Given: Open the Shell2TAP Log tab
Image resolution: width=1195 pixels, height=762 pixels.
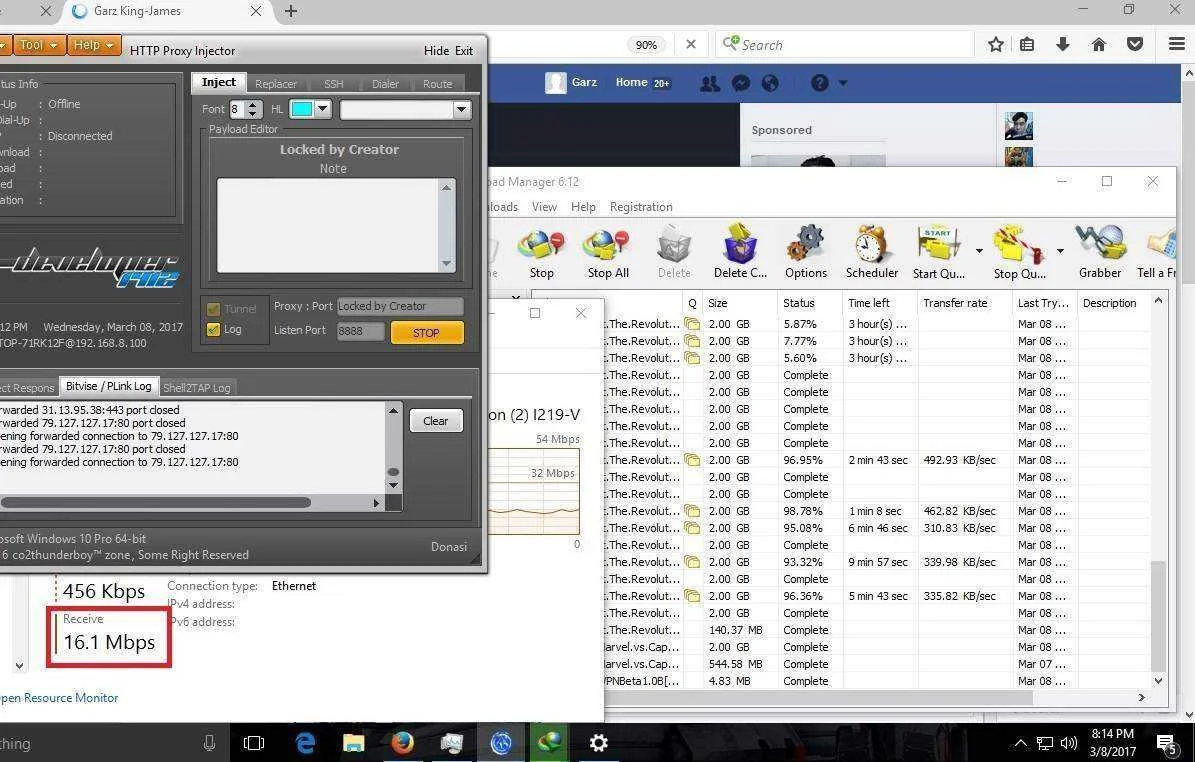Looking at the screenshot, I should [197, 388].
